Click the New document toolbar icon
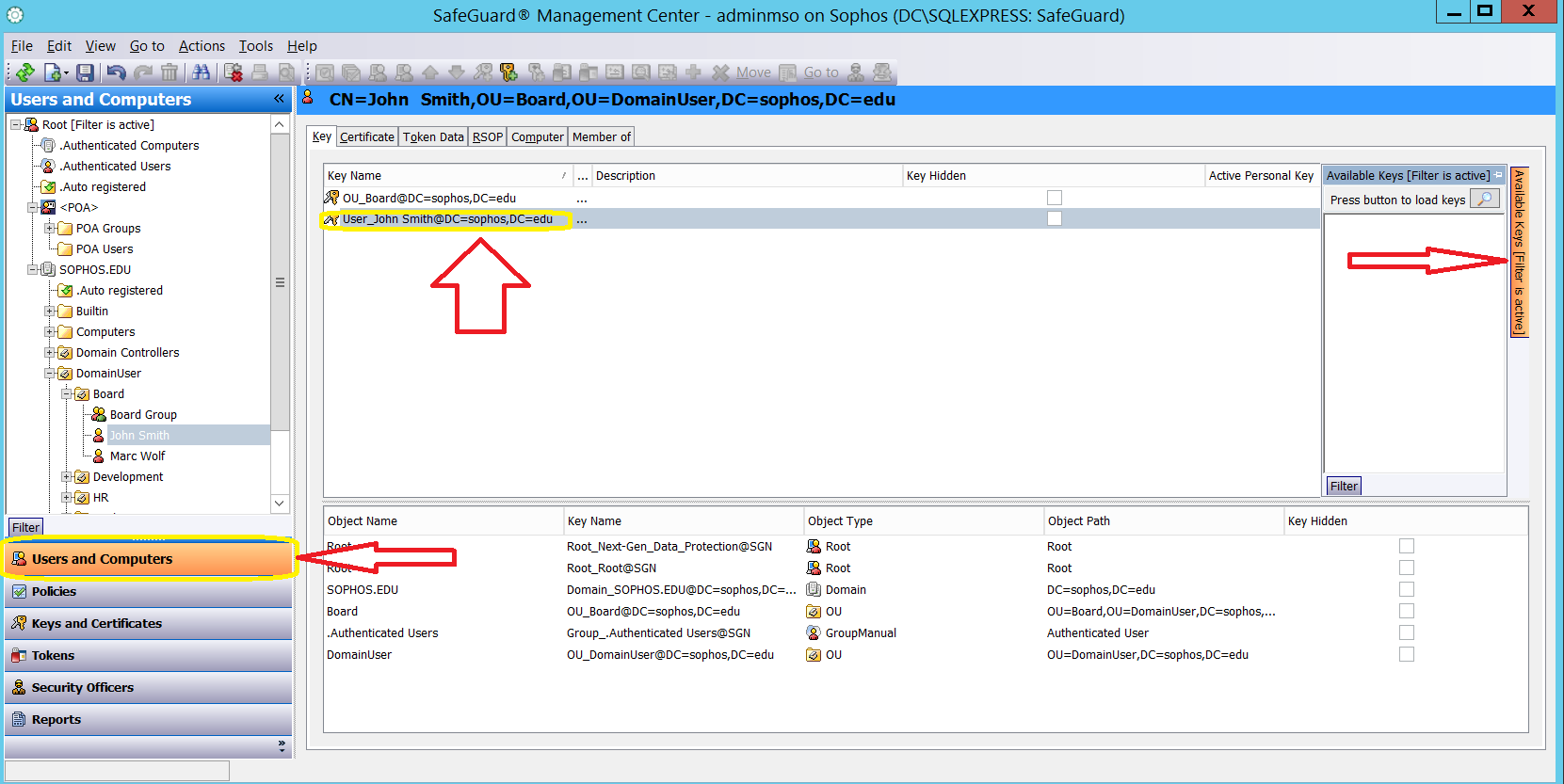 point(53,72)
